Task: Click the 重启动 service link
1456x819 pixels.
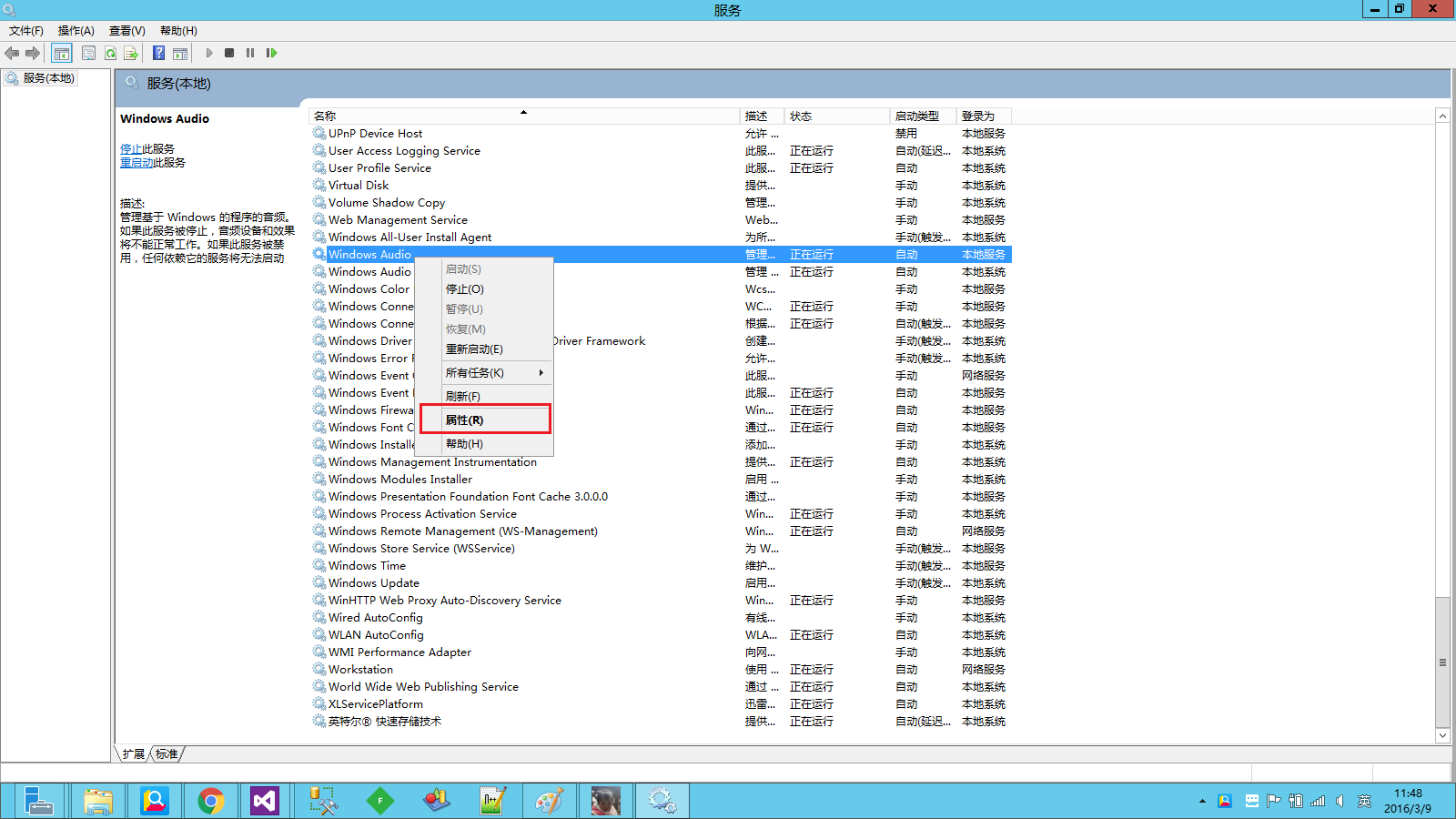Action: coord(136,163)
